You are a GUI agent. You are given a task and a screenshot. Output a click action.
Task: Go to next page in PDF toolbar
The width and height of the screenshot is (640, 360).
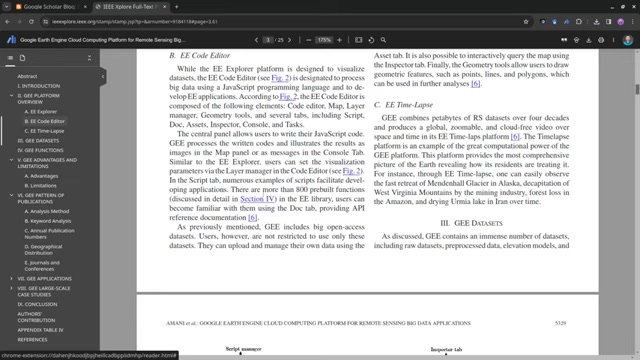(x=289, y=40)
